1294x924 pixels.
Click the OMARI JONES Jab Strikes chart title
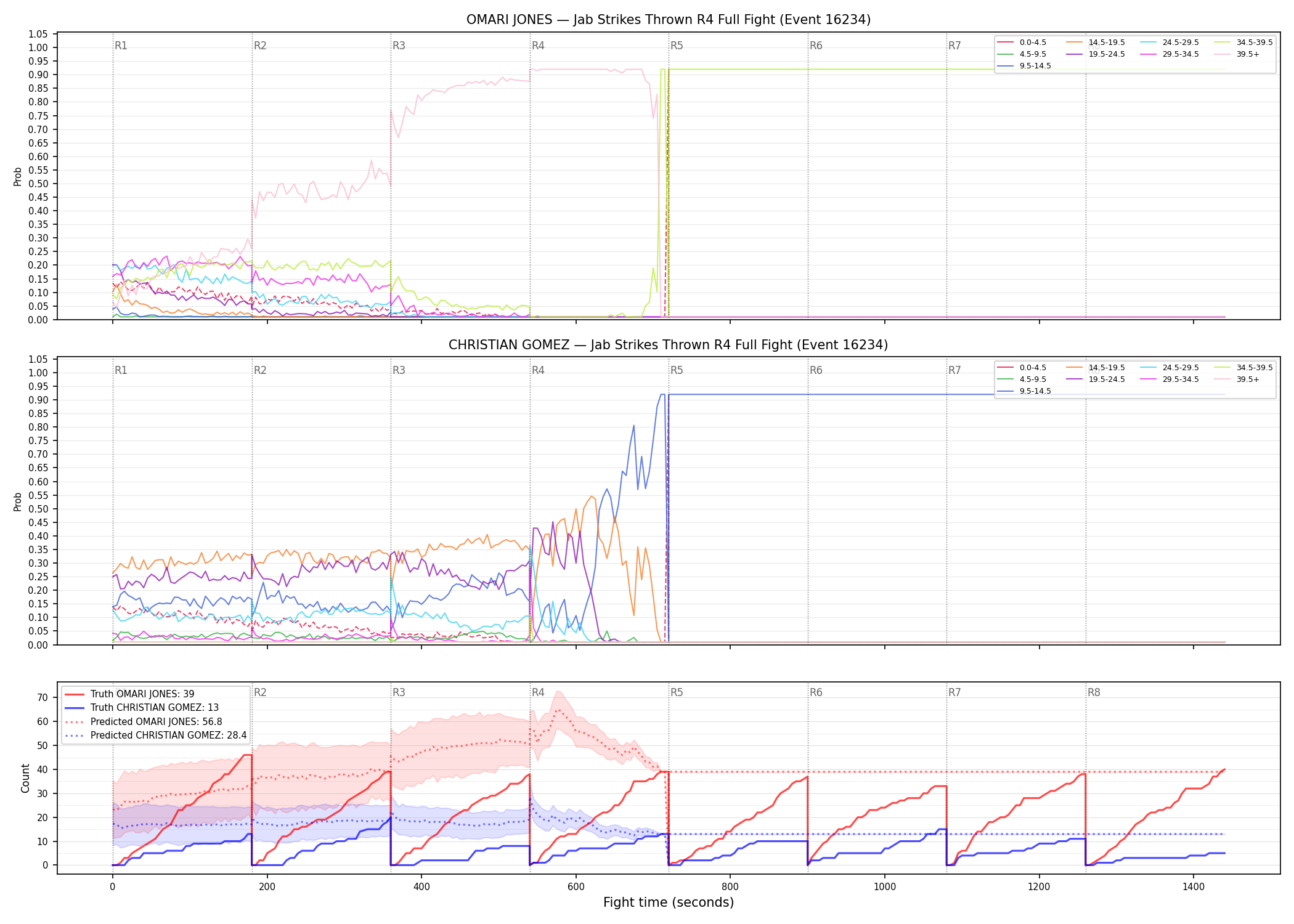coord(669,20)
